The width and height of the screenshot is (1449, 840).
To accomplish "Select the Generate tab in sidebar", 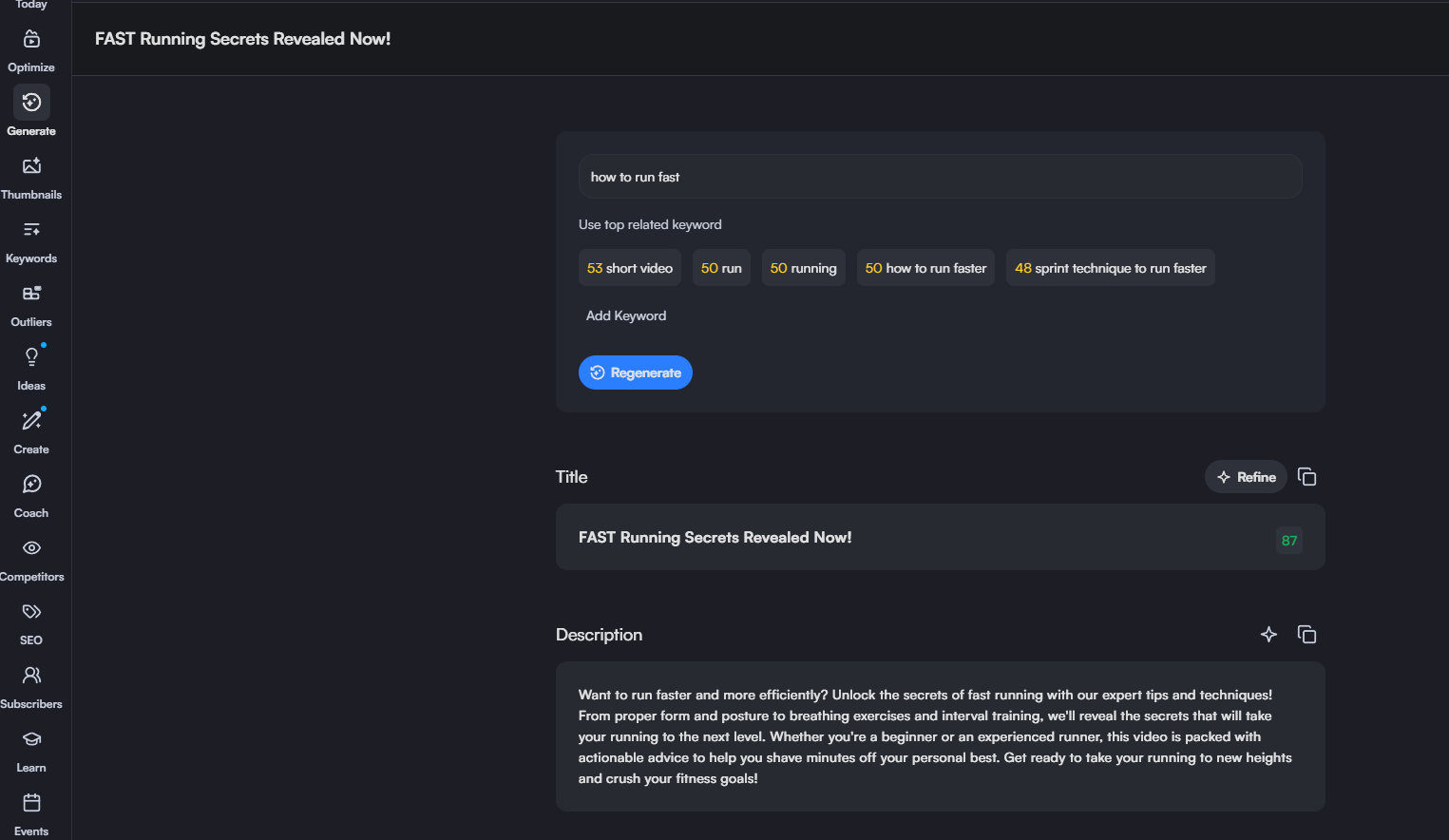I will (x=31, y=103).
